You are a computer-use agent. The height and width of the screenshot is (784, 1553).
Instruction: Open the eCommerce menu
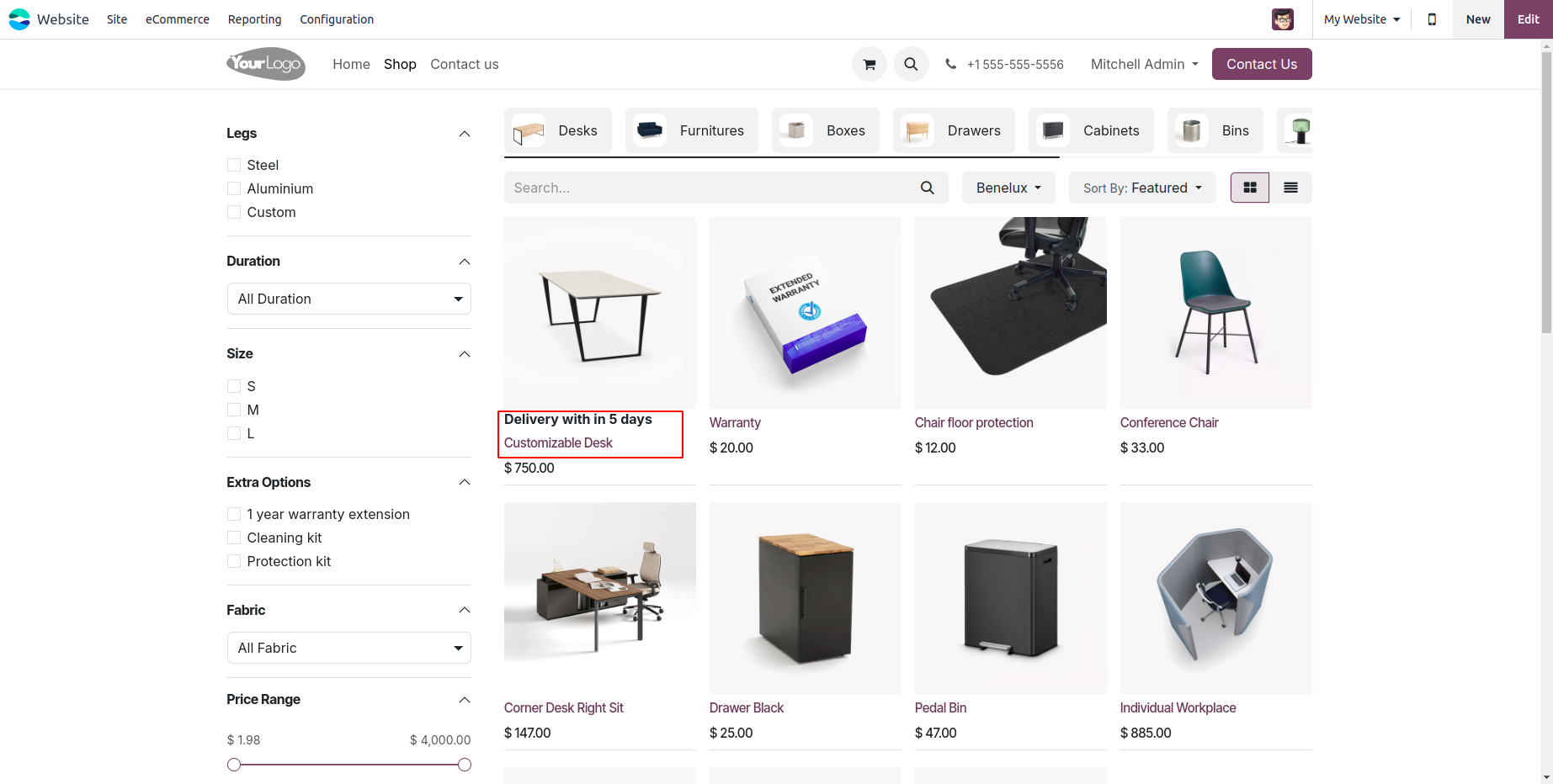[x=178, y=19]
